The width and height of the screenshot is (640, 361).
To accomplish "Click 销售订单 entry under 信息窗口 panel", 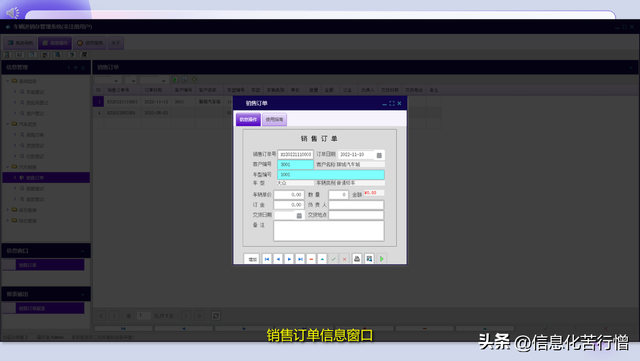I will point(50,265).
